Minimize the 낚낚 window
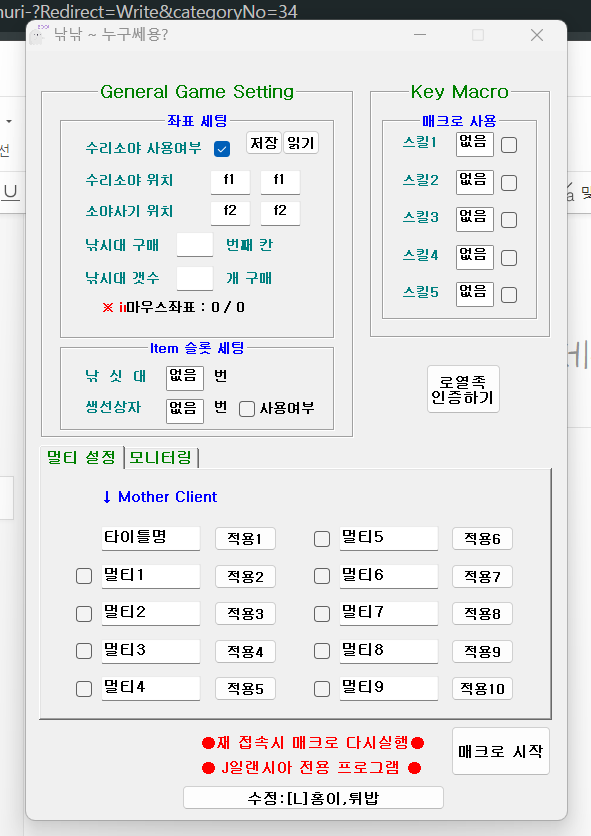 [420, 35]
